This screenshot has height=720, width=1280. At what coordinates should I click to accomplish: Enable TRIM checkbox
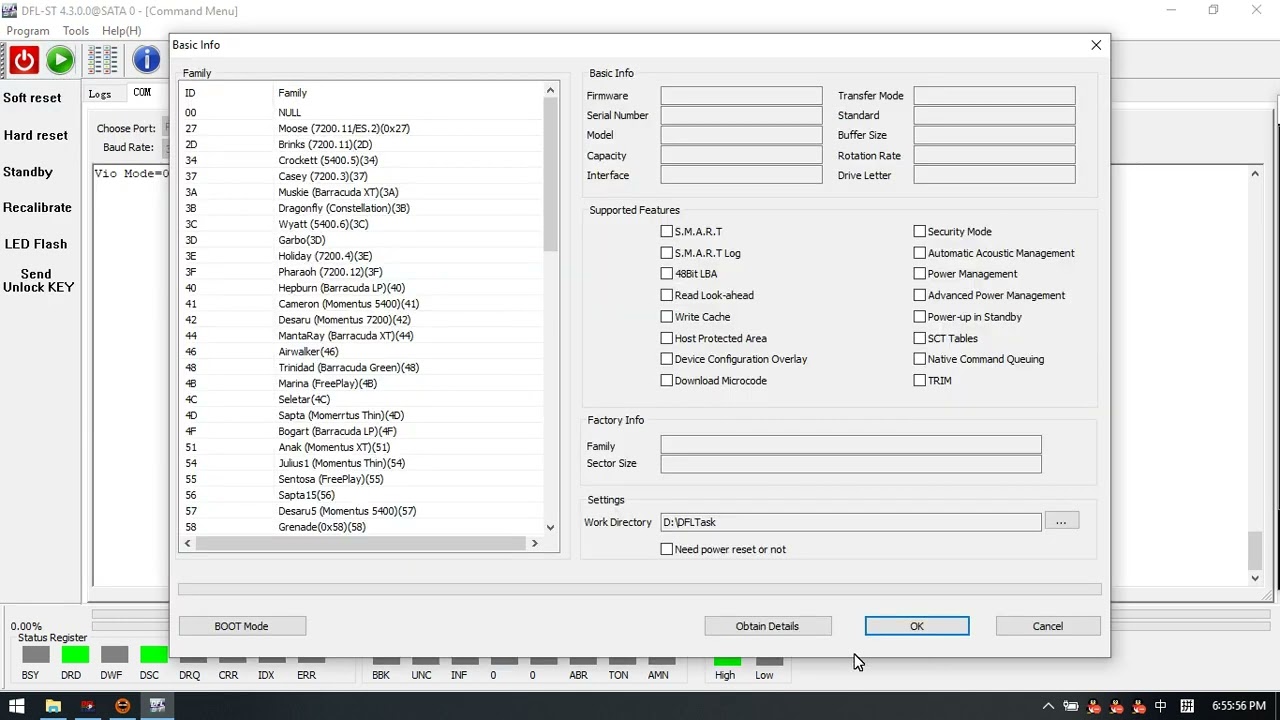(920, 380)
